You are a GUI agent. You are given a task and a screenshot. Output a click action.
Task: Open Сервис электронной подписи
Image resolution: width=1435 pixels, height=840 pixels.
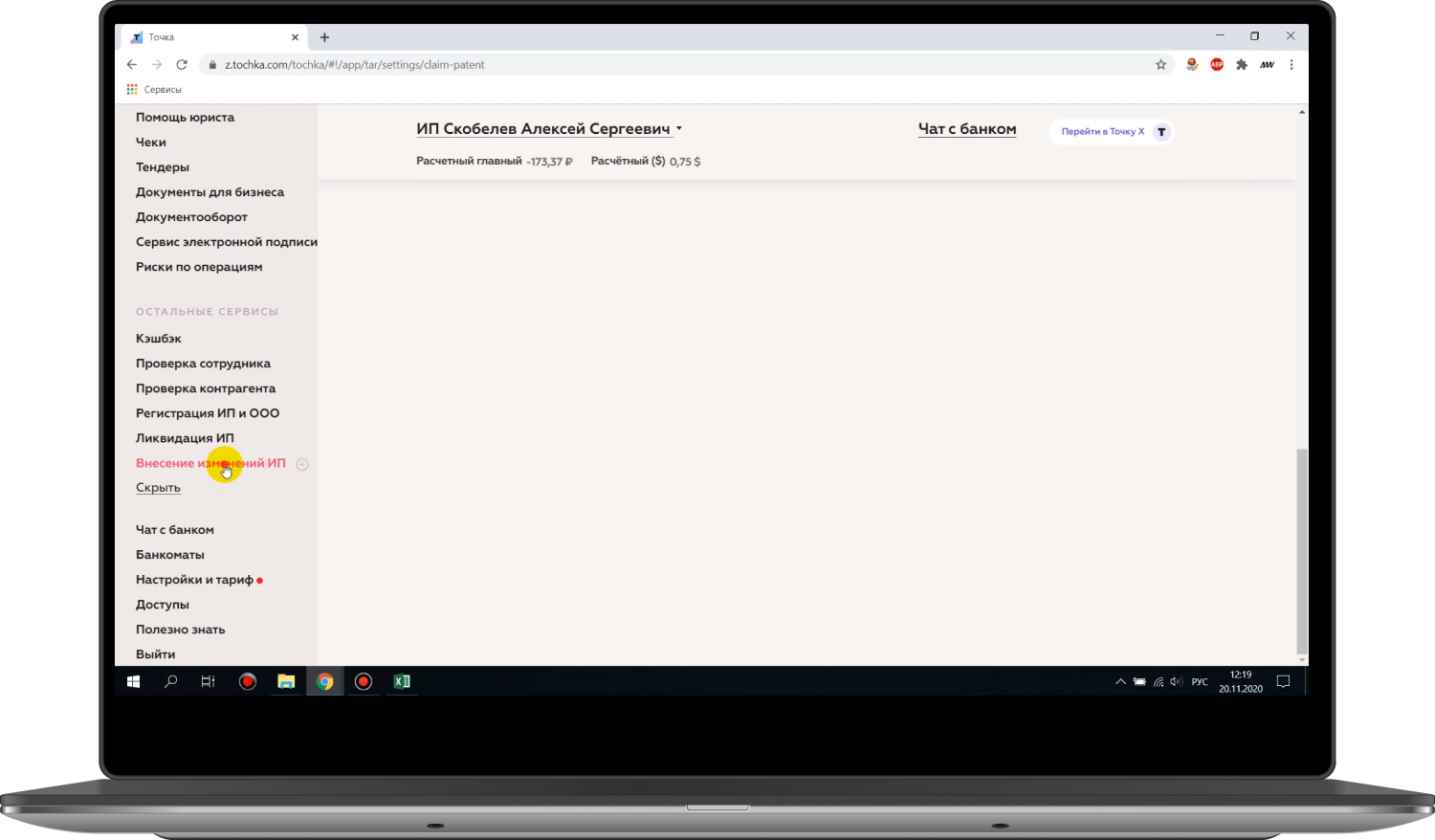(x=227, y=242)
